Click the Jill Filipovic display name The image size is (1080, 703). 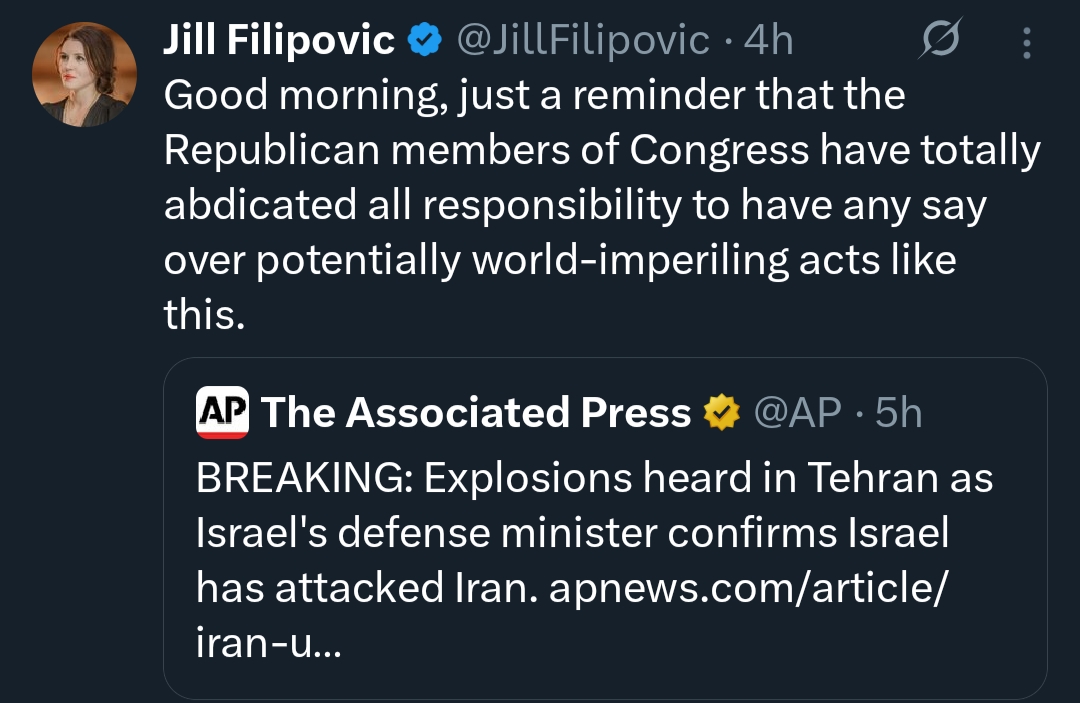(x=279, y=40)
